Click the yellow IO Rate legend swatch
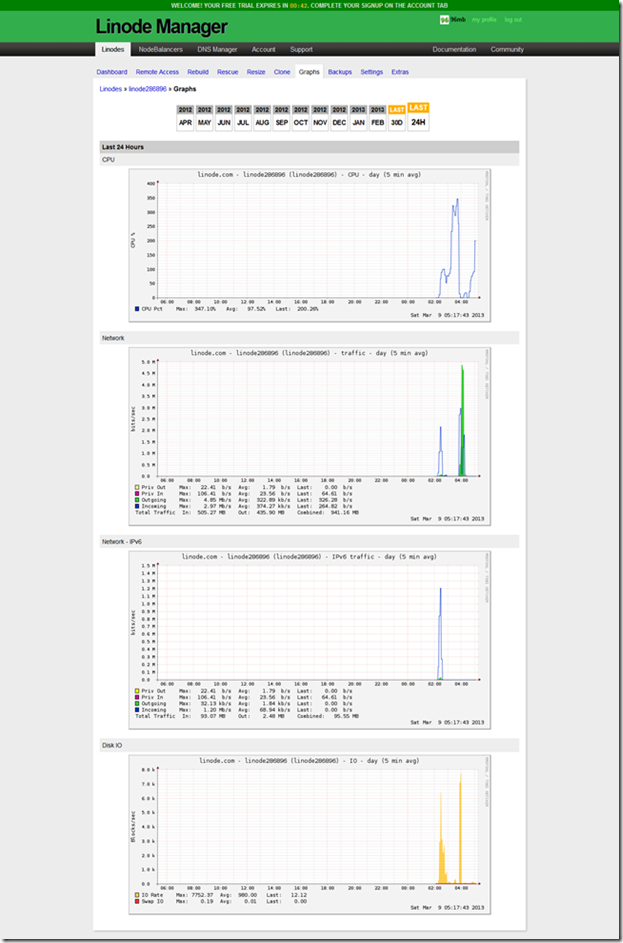Viewport: 623px width, 943px height. click(x=137, y=894)
